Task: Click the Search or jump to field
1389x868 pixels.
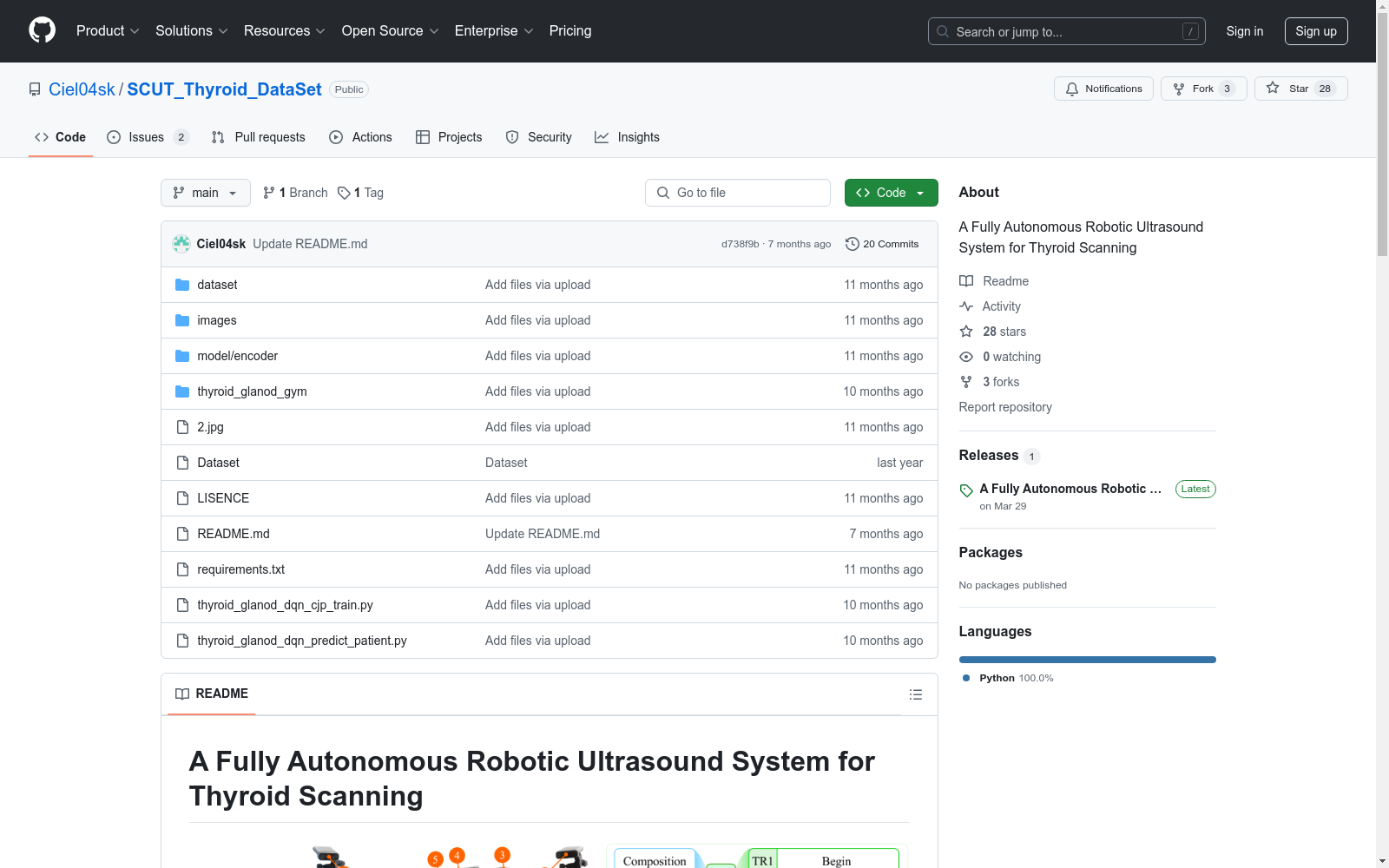Action: pos(1067,31)
